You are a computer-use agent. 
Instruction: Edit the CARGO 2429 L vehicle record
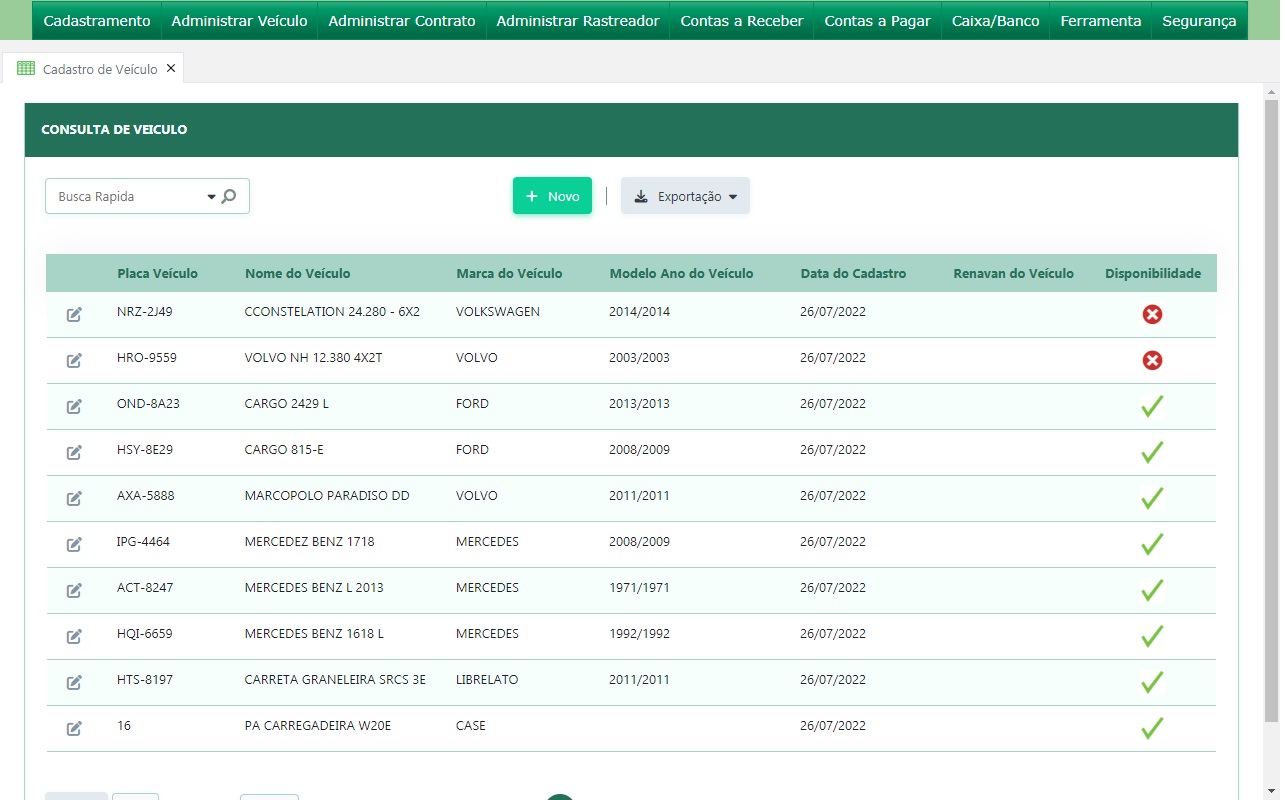point(74,407)
